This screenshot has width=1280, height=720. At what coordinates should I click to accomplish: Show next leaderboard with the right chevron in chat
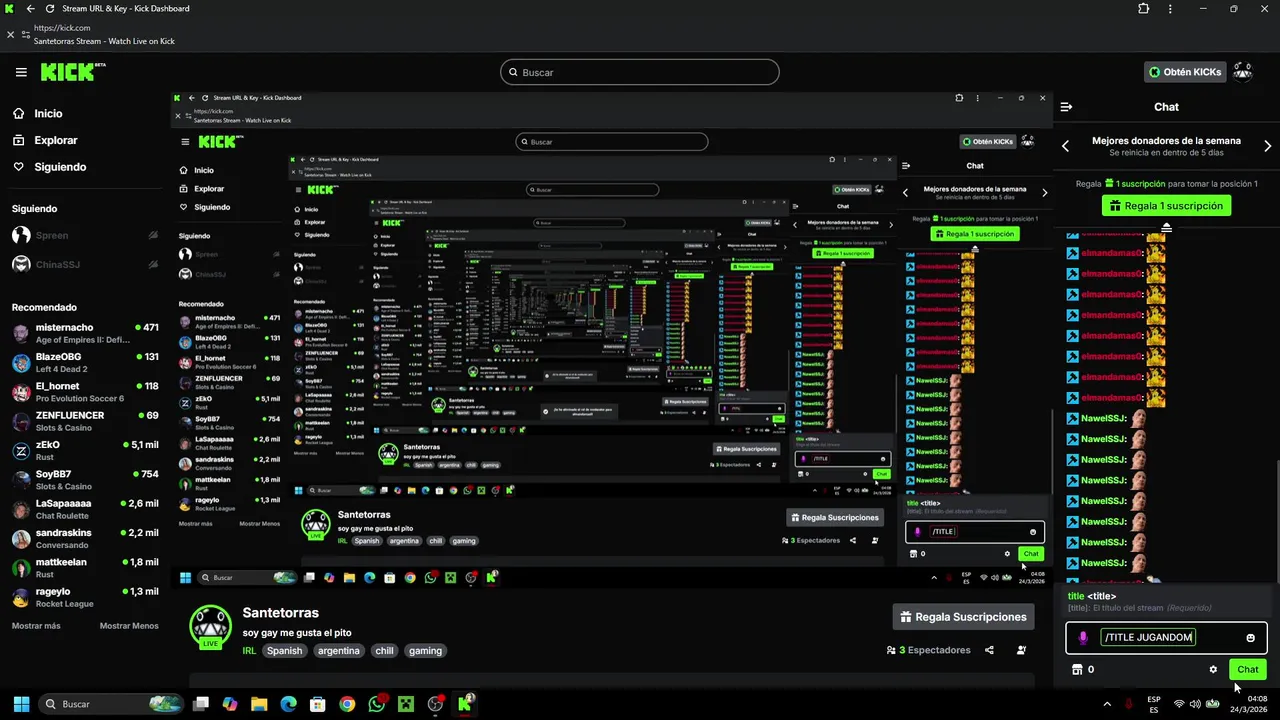[x=1267, y=146]
